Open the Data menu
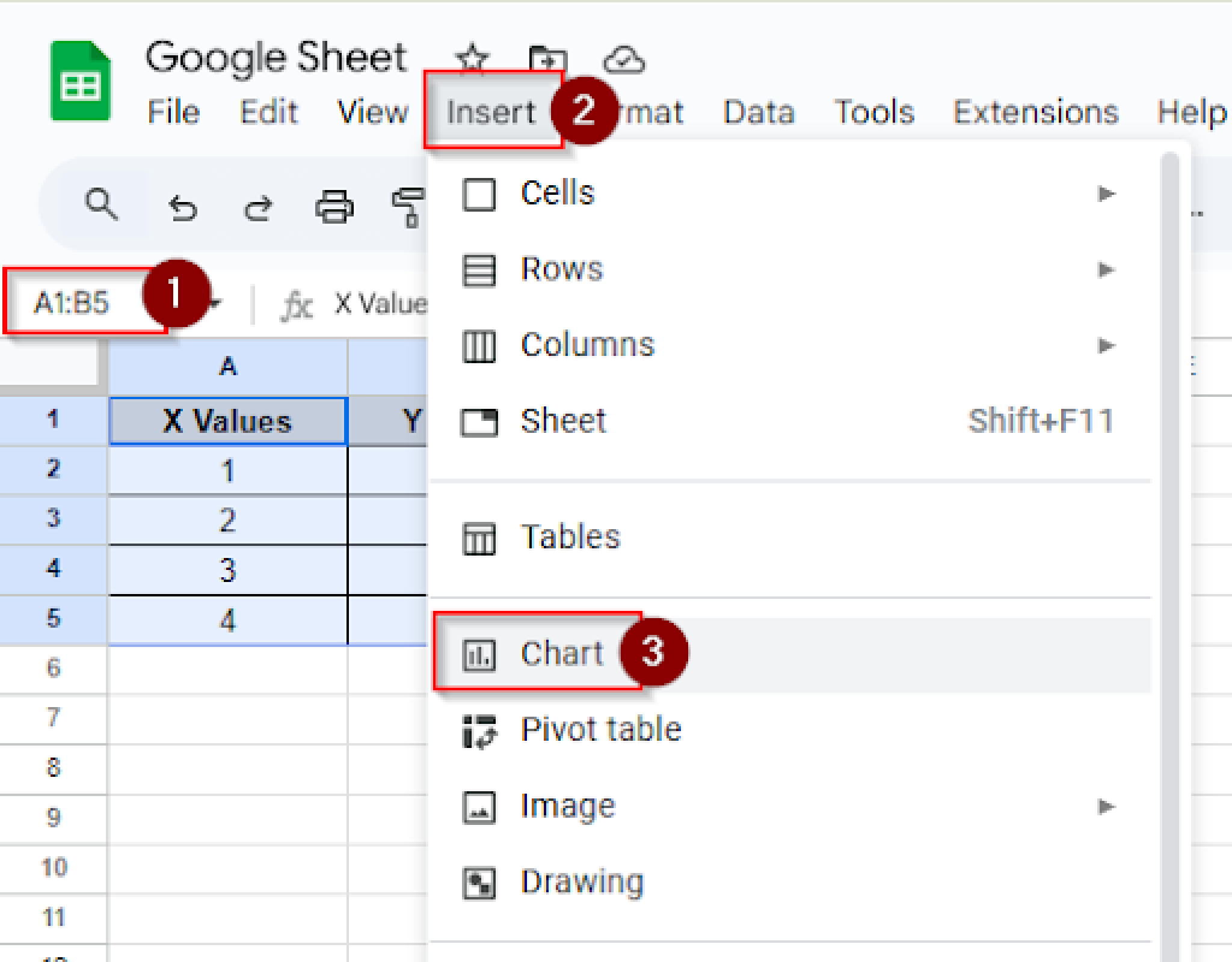Image resolution: width=1232 pixels, height=962 pixels. pyautogui.click(x=759, y=112)
